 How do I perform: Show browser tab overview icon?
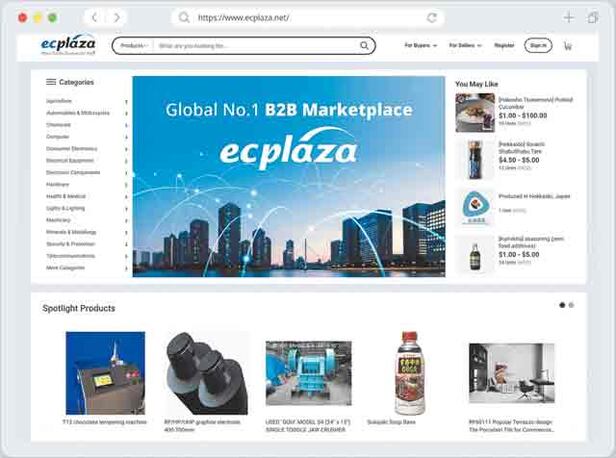[x=593, y=18]
